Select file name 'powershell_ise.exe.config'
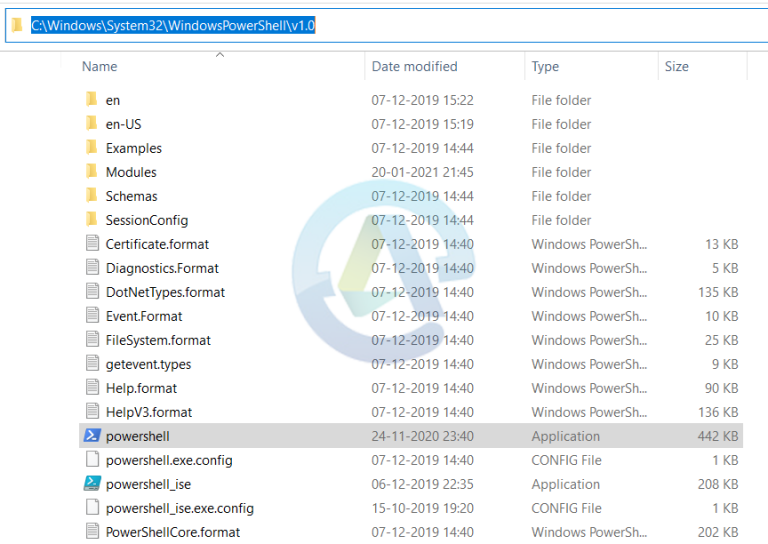The height and width of the screenshot is (544, 768). [180, 508]
